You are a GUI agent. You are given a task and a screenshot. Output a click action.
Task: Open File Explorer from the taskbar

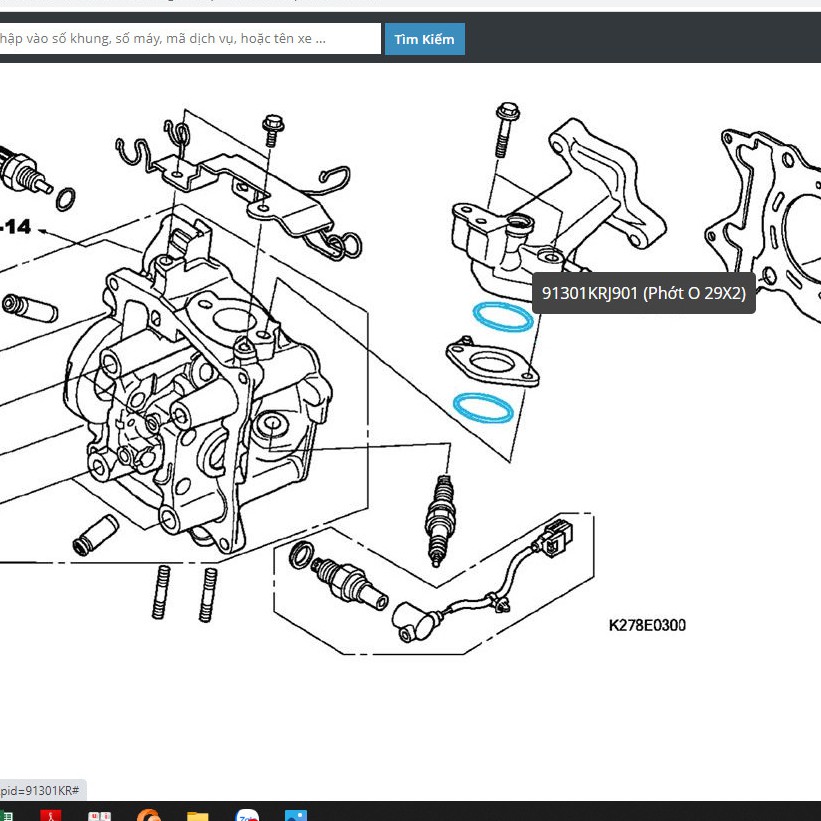(198, 814)
